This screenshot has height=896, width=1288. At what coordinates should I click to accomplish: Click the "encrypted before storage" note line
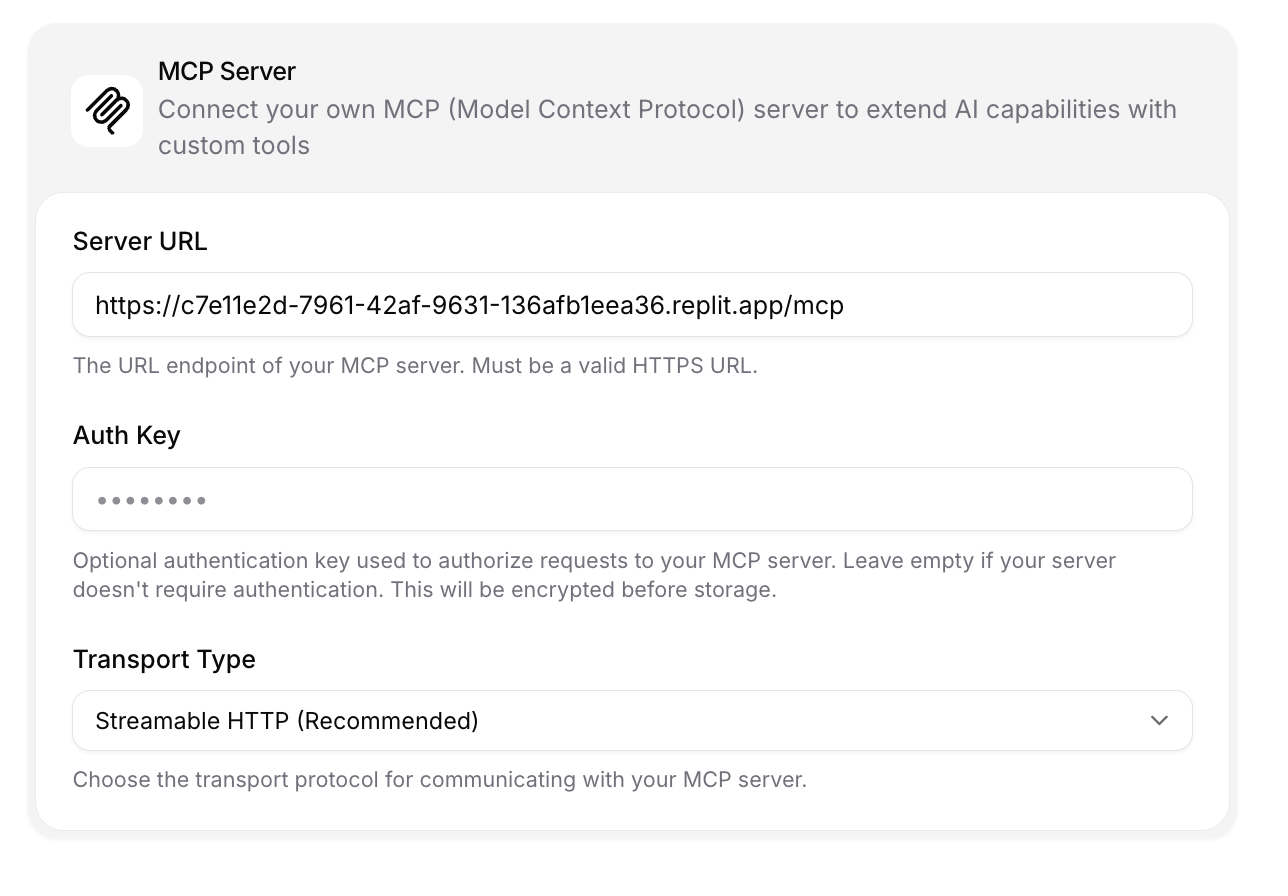pyautogui.click(x=424, y=590)
